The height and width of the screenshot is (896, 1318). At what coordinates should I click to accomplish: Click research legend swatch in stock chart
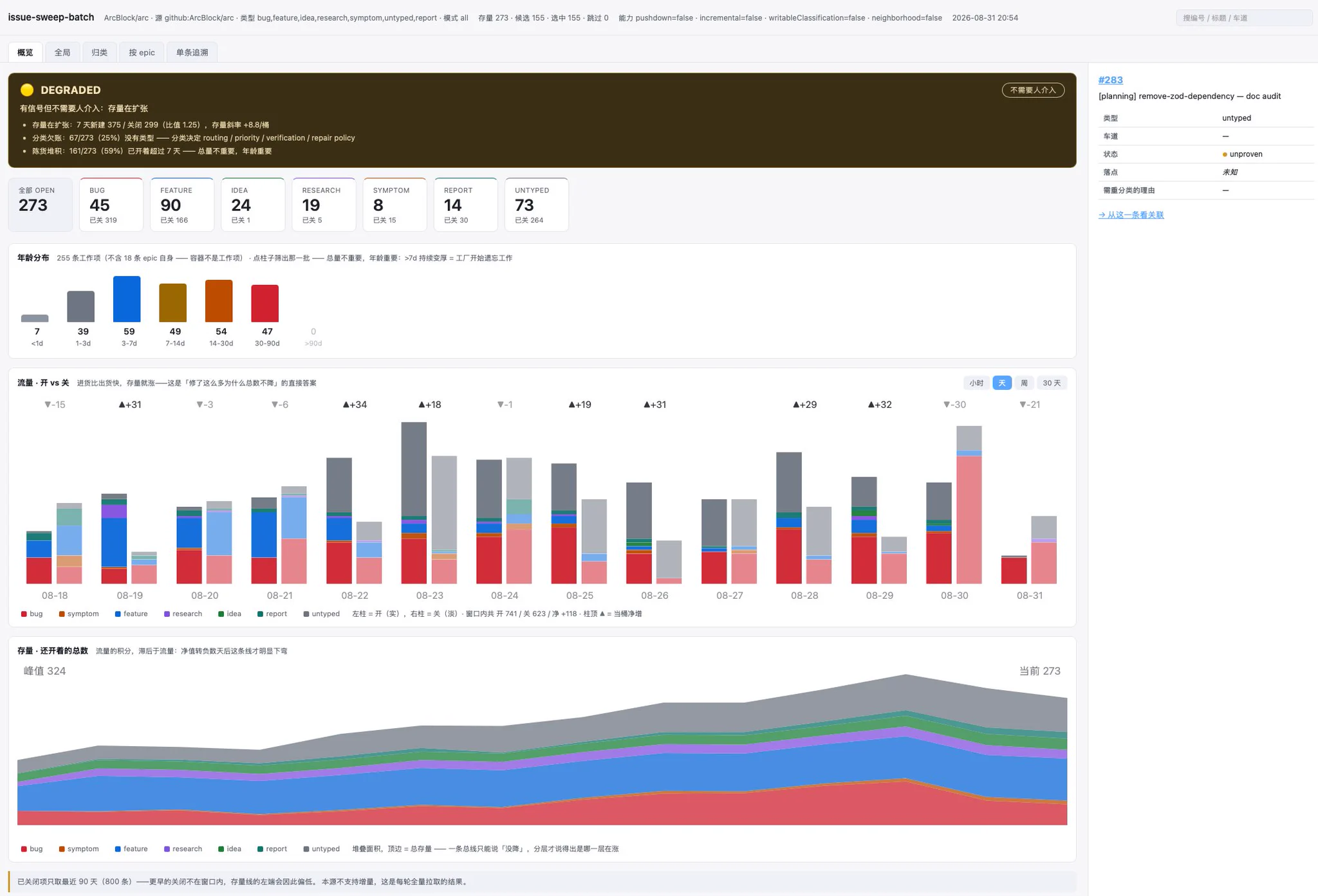point(167,849)
